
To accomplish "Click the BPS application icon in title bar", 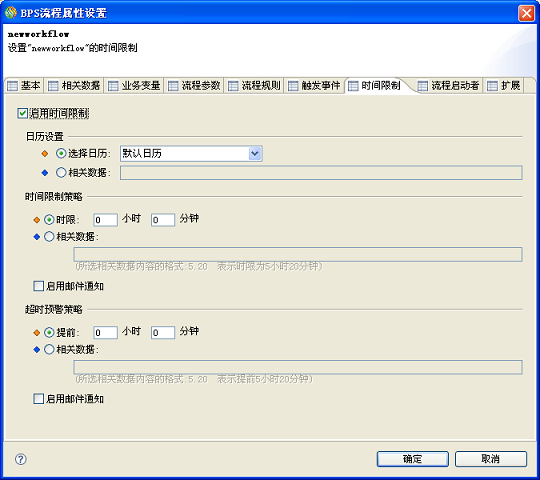I will pos(11,13).
